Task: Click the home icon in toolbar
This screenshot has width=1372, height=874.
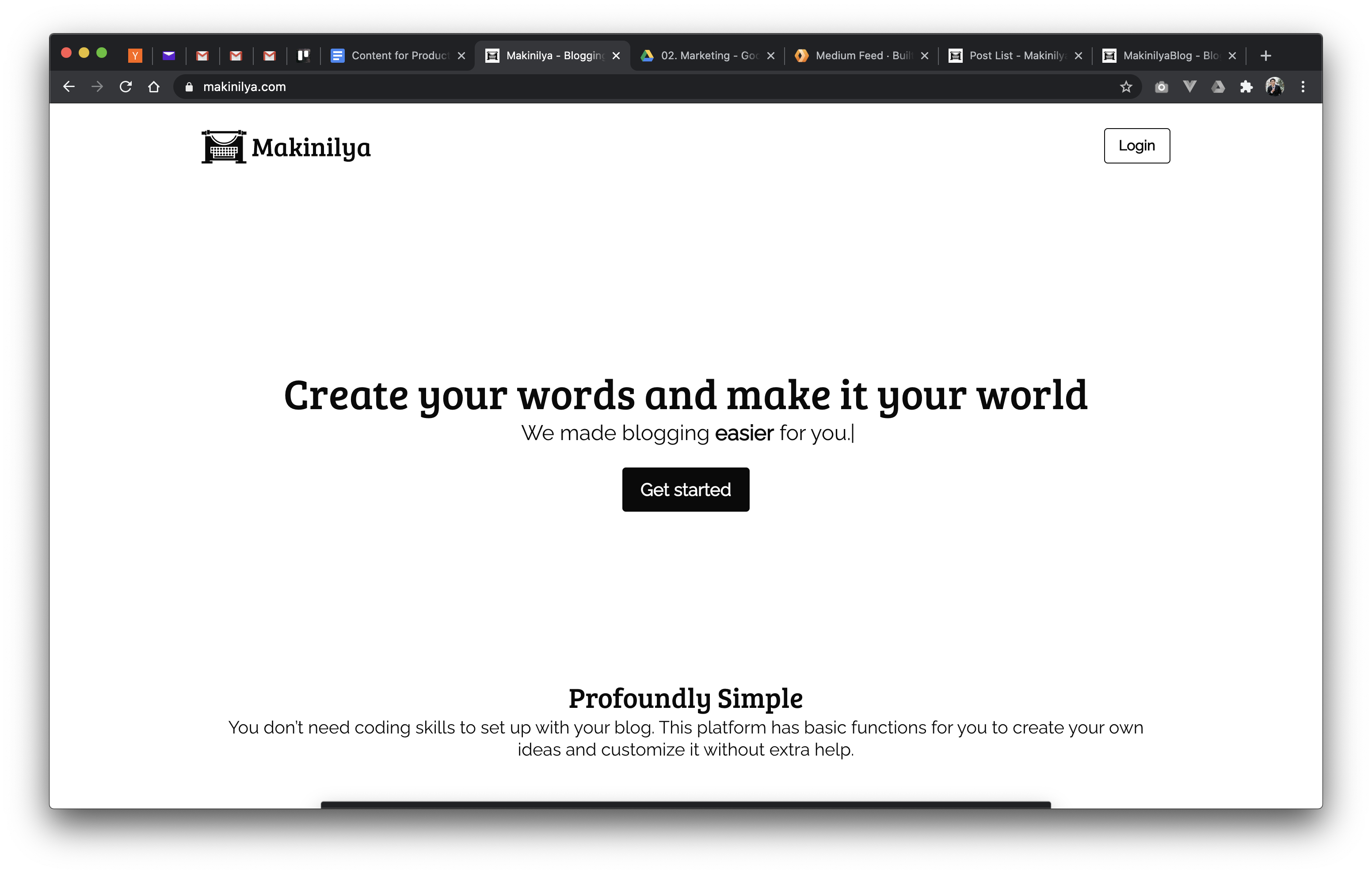Action: pos(154,87)
